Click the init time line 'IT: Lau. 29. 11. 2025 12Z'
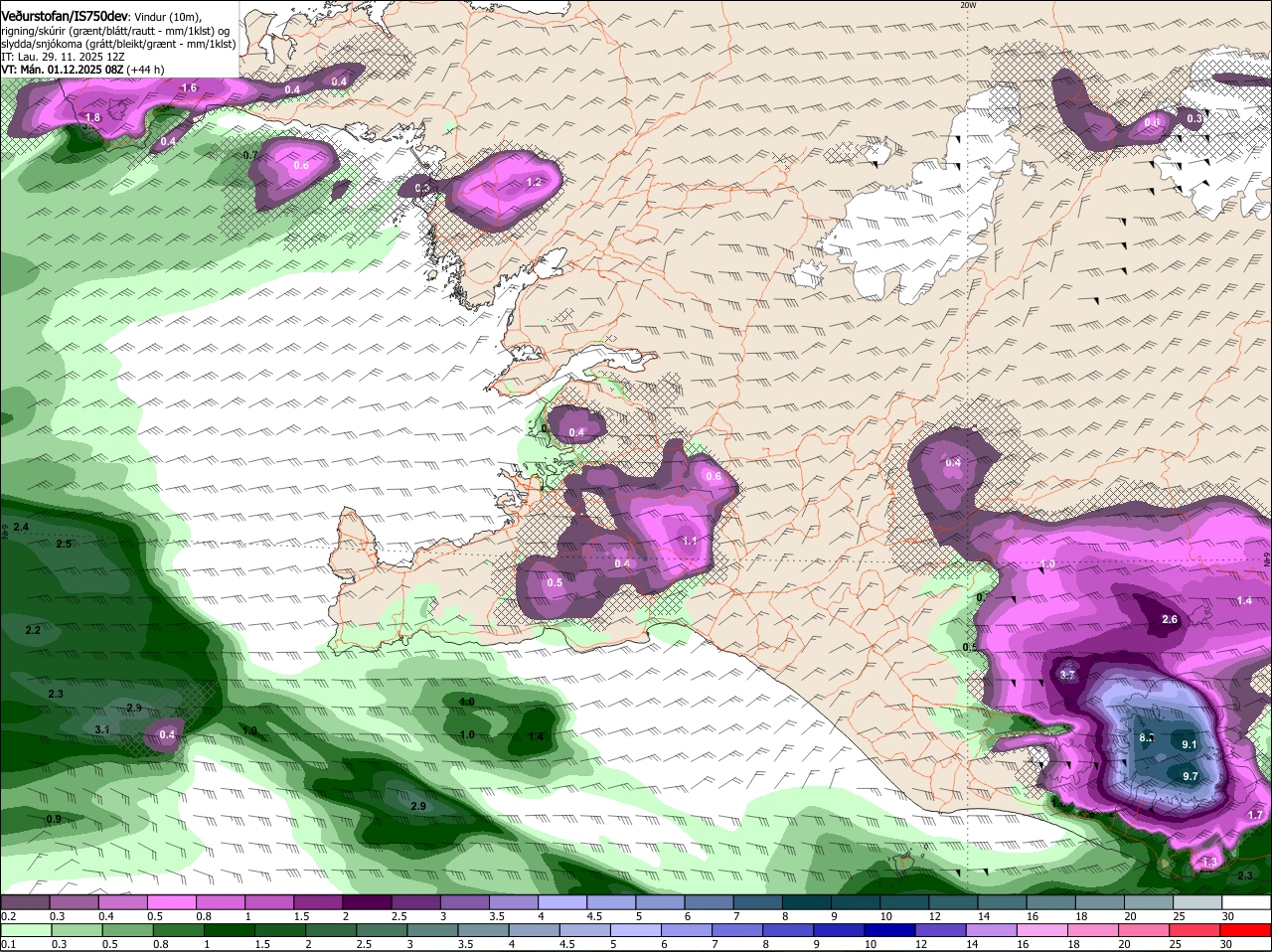Screen dimensions: 1272x952 (63, 57)
